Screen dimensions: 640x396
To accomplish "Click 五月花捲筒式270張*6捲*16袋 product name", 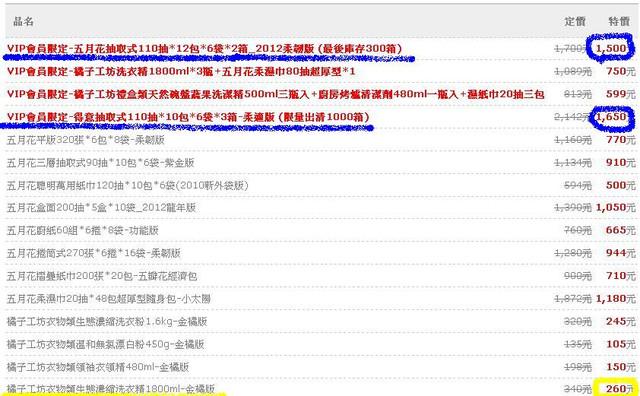I will (93, 254).
